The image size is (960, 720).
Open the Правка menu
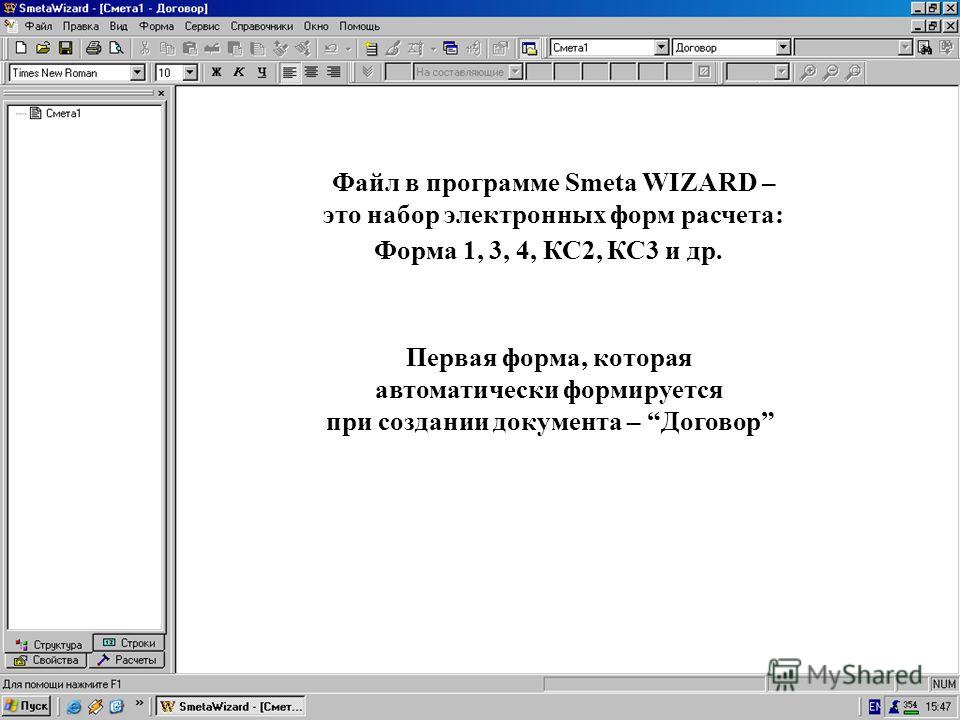(80, 26)
